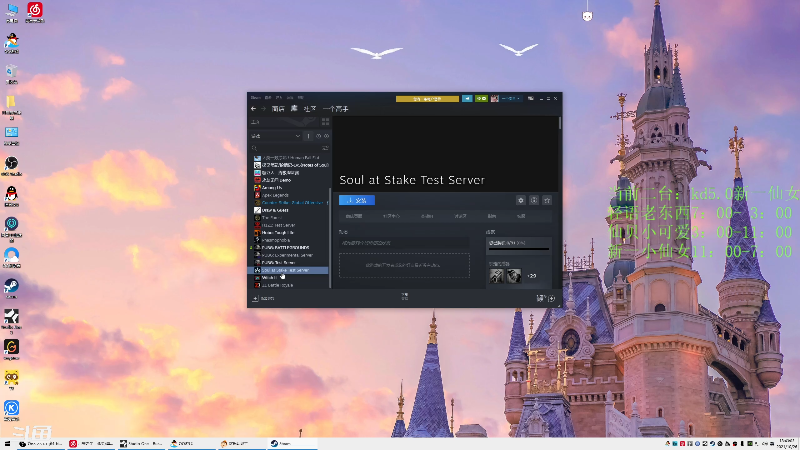
Task: Open the OBS Studio desktop icon
Action: point(11,166)
